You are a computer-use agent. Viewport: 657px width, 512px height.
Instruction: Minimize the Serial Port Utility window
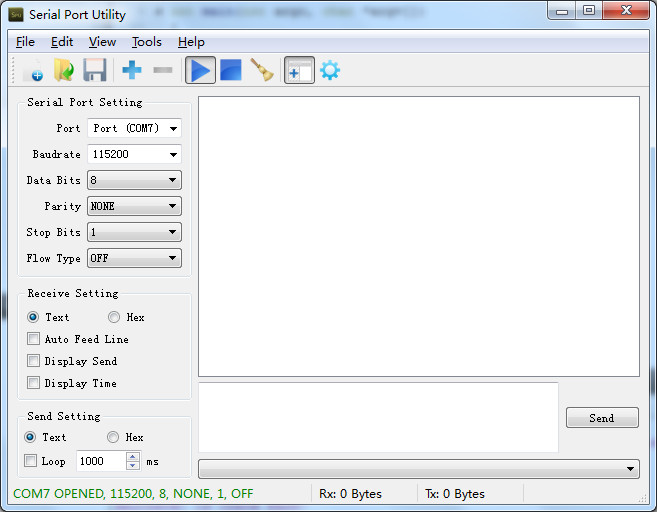point(562,11)
